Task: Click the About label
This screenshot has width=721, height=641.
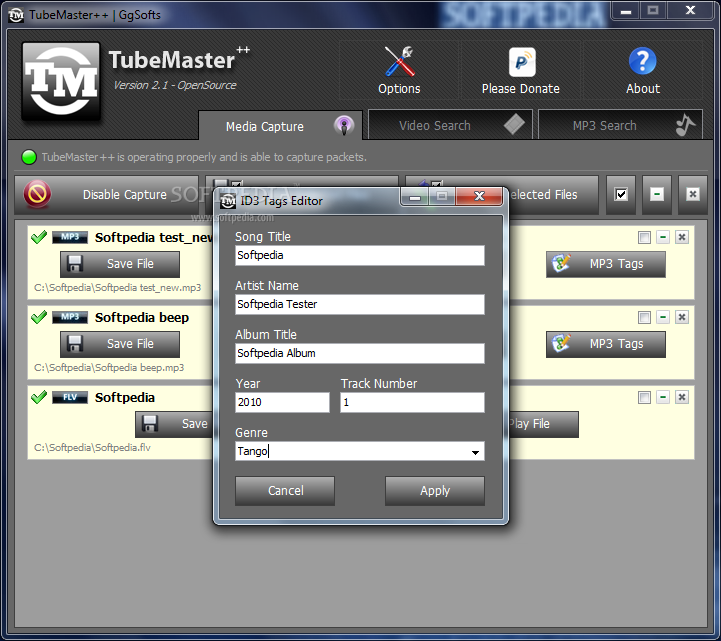Action: 643,88
